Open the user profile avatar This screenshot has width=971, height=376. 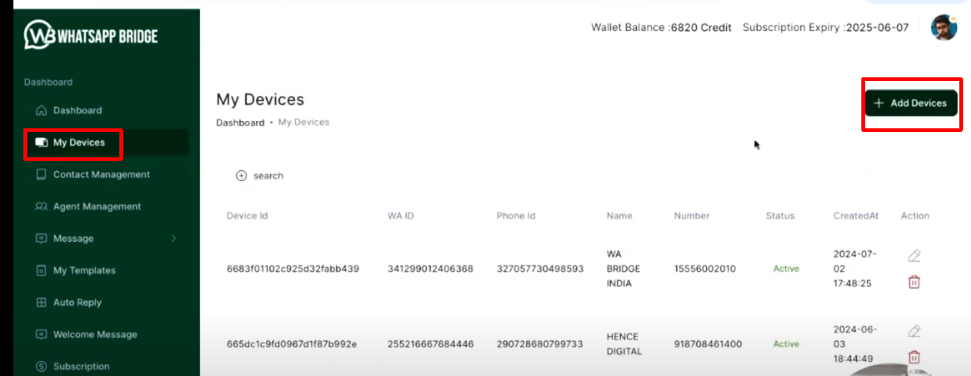click(x=944, y=27)
